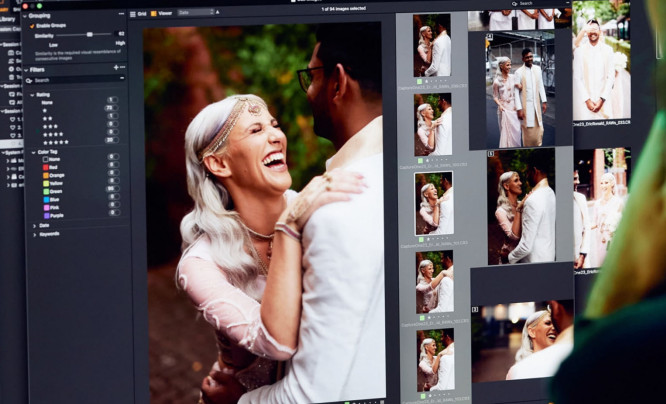Open Library tab in background window
Viewport: 666px width, 404px height.
(7, 19)
